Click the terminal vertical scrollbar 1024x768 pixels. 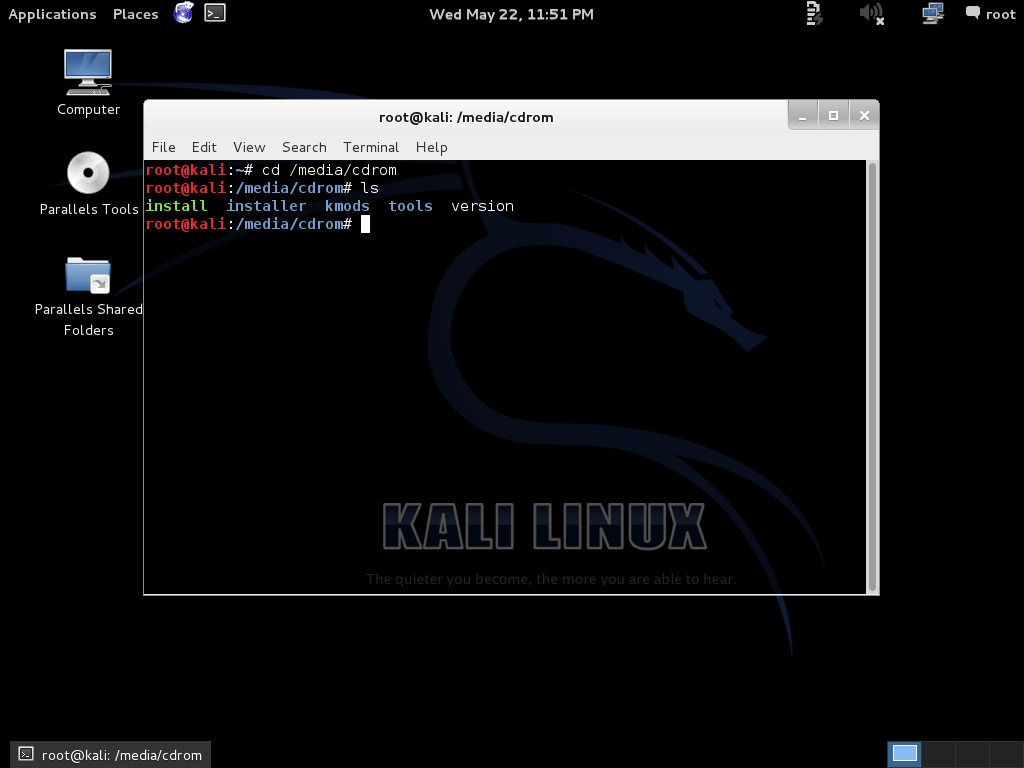tap(872, 377)
